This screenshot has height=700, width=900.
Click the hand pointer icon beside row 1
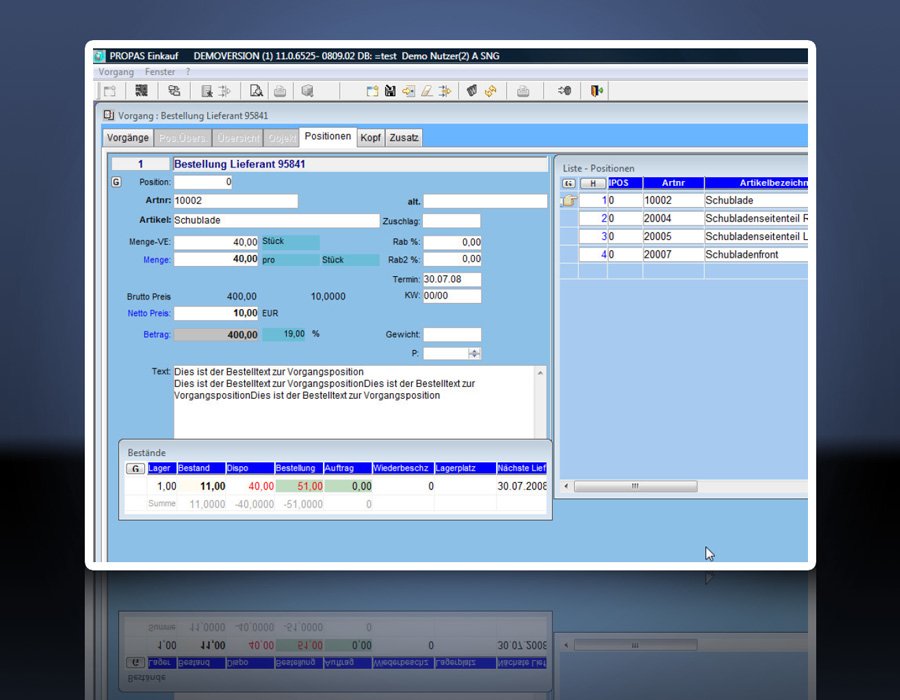coord(569,201)
